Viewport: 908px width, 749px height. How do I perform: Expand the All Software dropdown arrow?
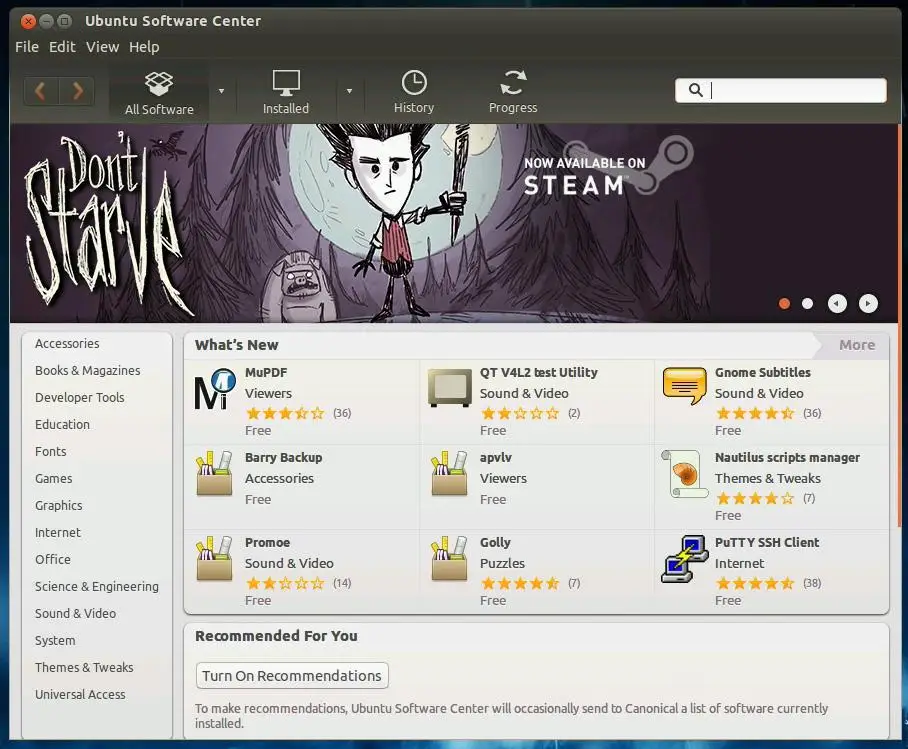[x=221, y=91]
